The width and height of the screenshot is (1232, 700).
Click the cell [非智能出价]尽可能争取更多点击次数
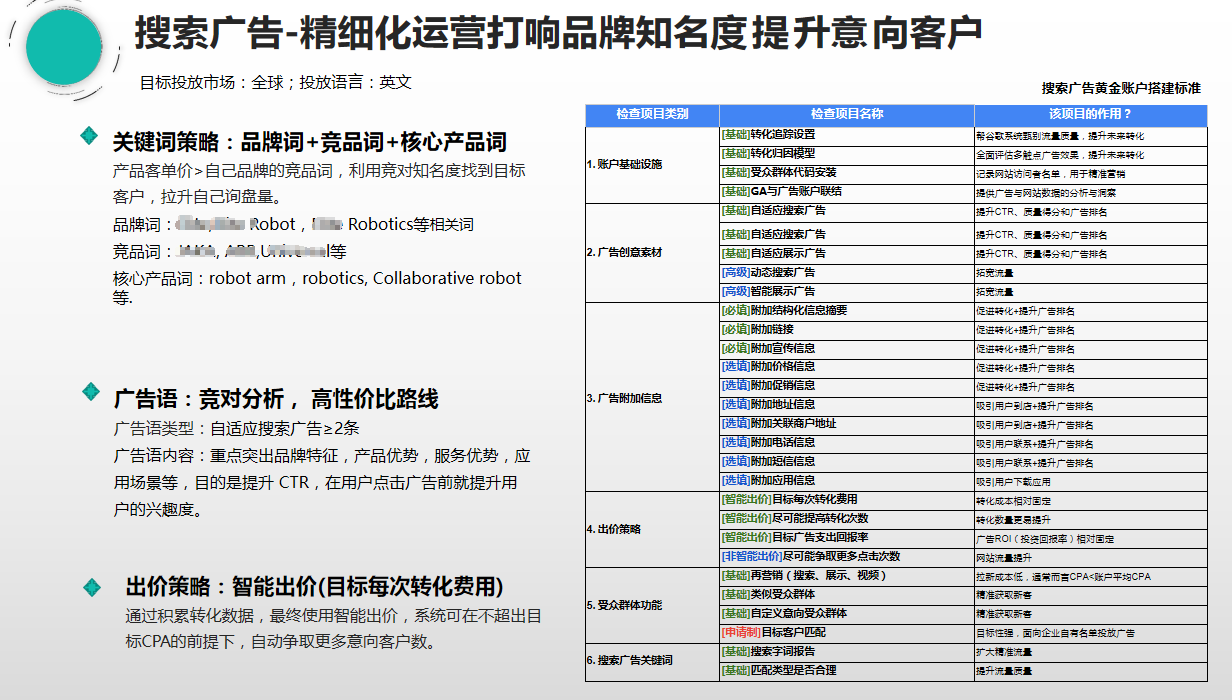[x=847, y=557]
